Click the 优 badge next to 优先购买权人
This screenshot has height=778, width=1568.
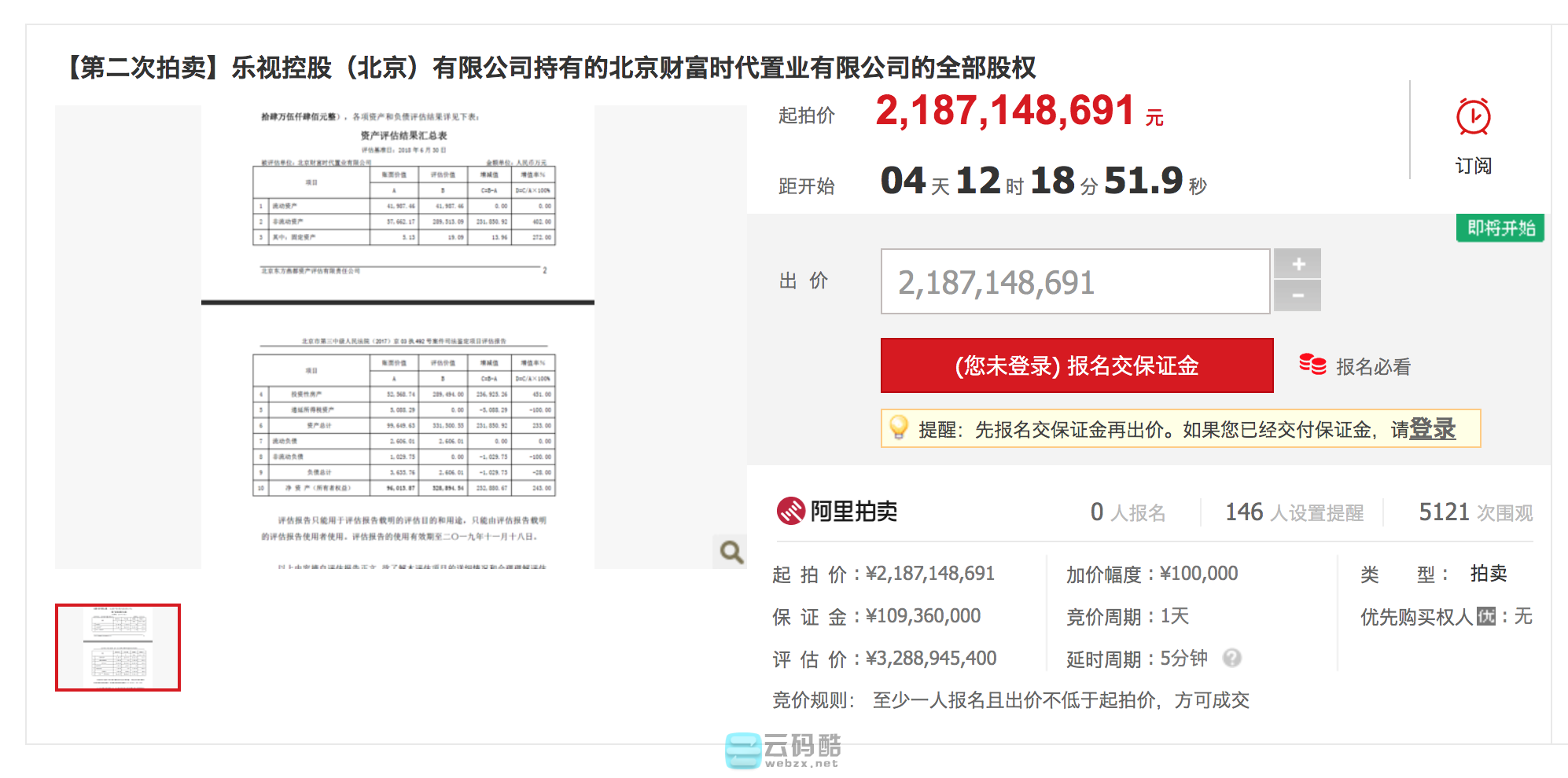1485,616
